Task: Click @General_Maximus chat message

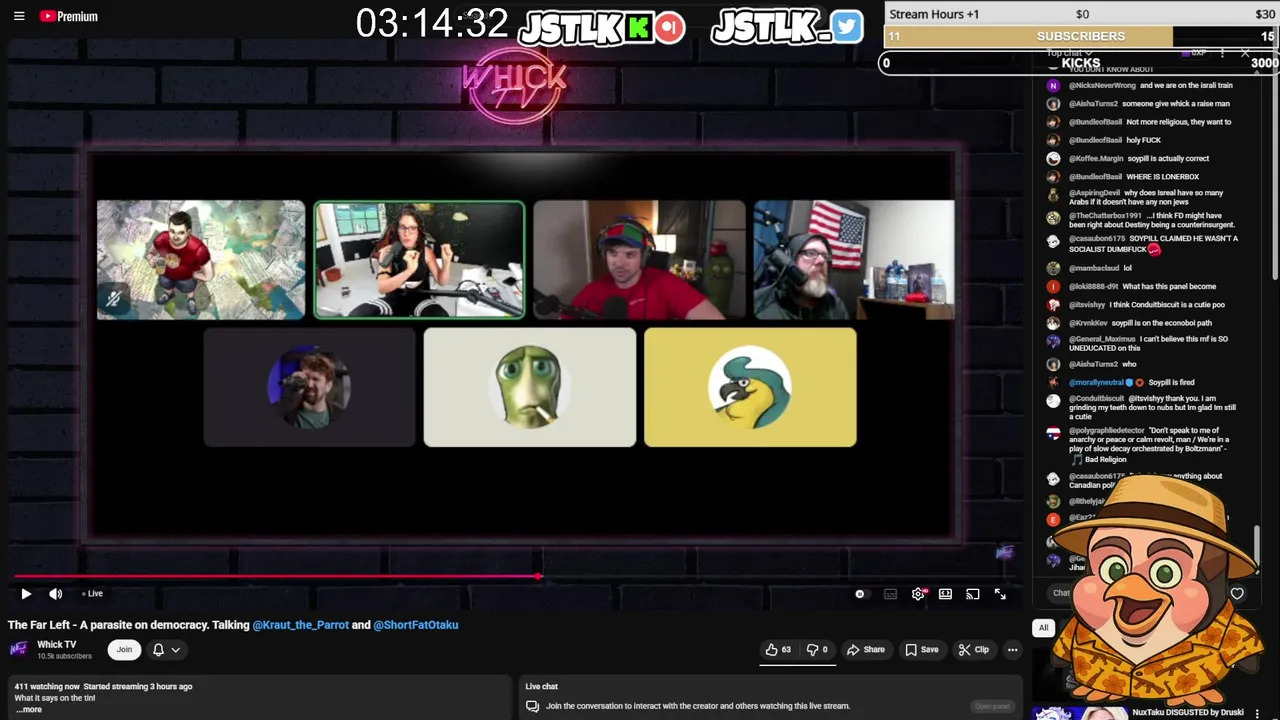Action: pyautogui.click(x=1148, y=343)
